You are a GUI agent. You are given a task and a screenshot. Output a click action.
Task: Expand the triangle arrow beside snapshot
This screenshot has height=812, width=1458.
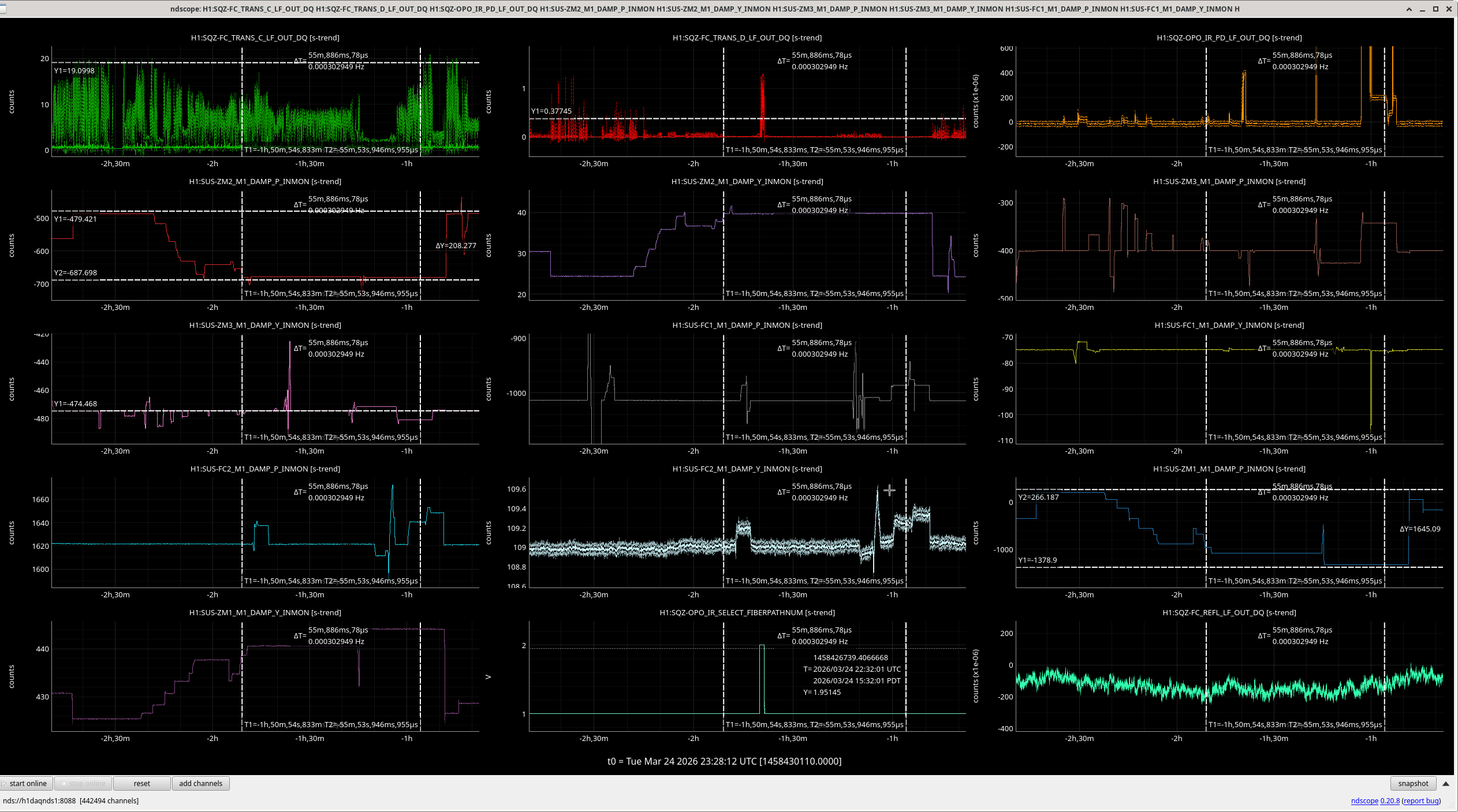(x=1446, y=783)
